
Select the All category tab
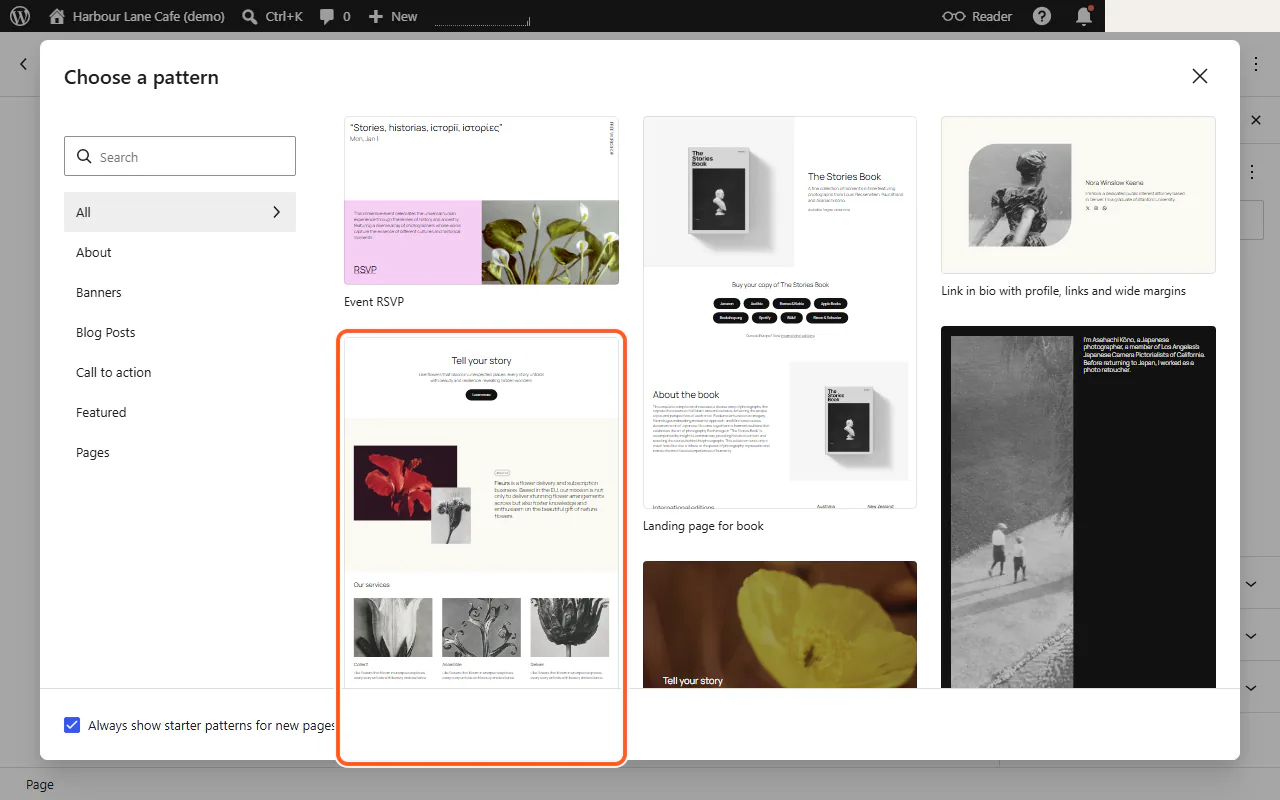tap(180, 212)
